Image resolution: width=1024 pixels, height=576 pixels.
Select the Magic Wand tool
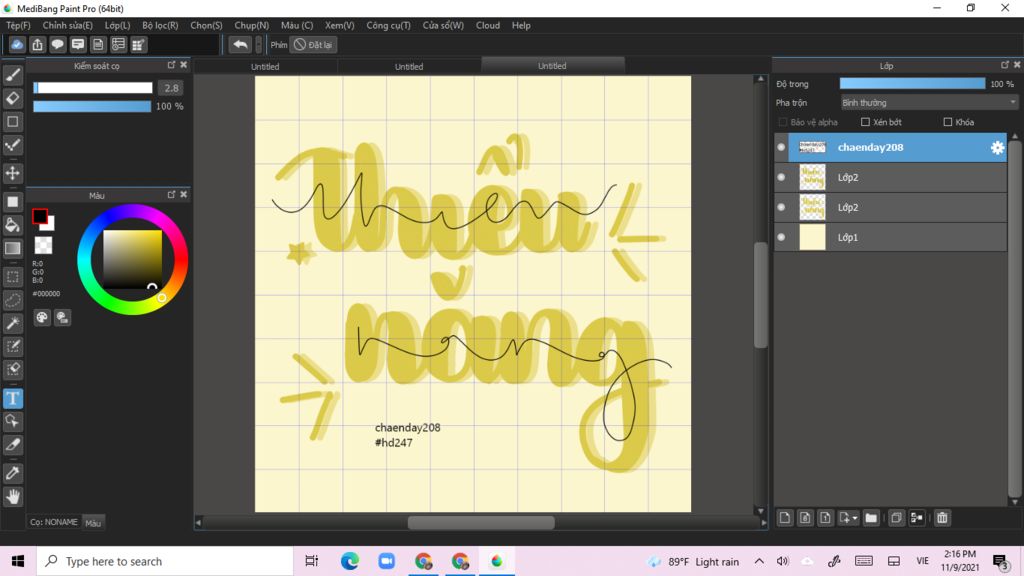(x=12, y=323)
